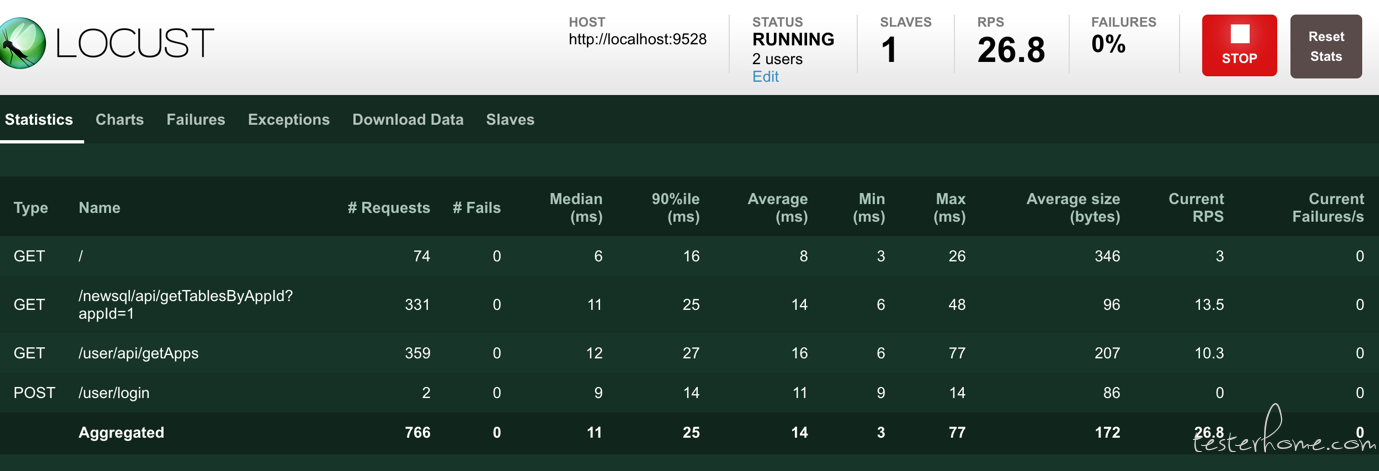The width and height of the screenshot is (1379, 471).
Task: Go to the Download Data tab
Action: click(407, 120)
